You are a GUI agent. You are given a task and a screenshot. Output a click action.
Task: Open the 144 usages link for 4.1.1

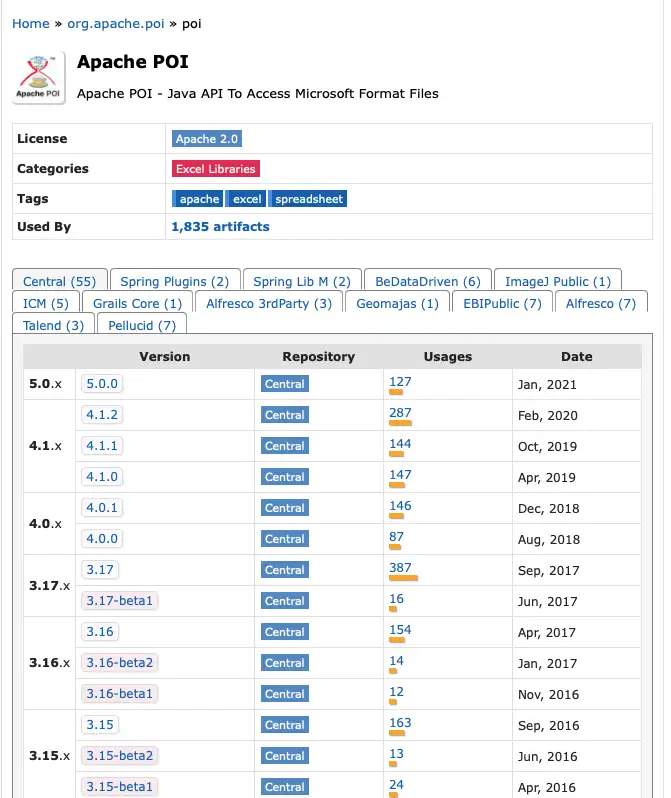click(x=400, y=444)
